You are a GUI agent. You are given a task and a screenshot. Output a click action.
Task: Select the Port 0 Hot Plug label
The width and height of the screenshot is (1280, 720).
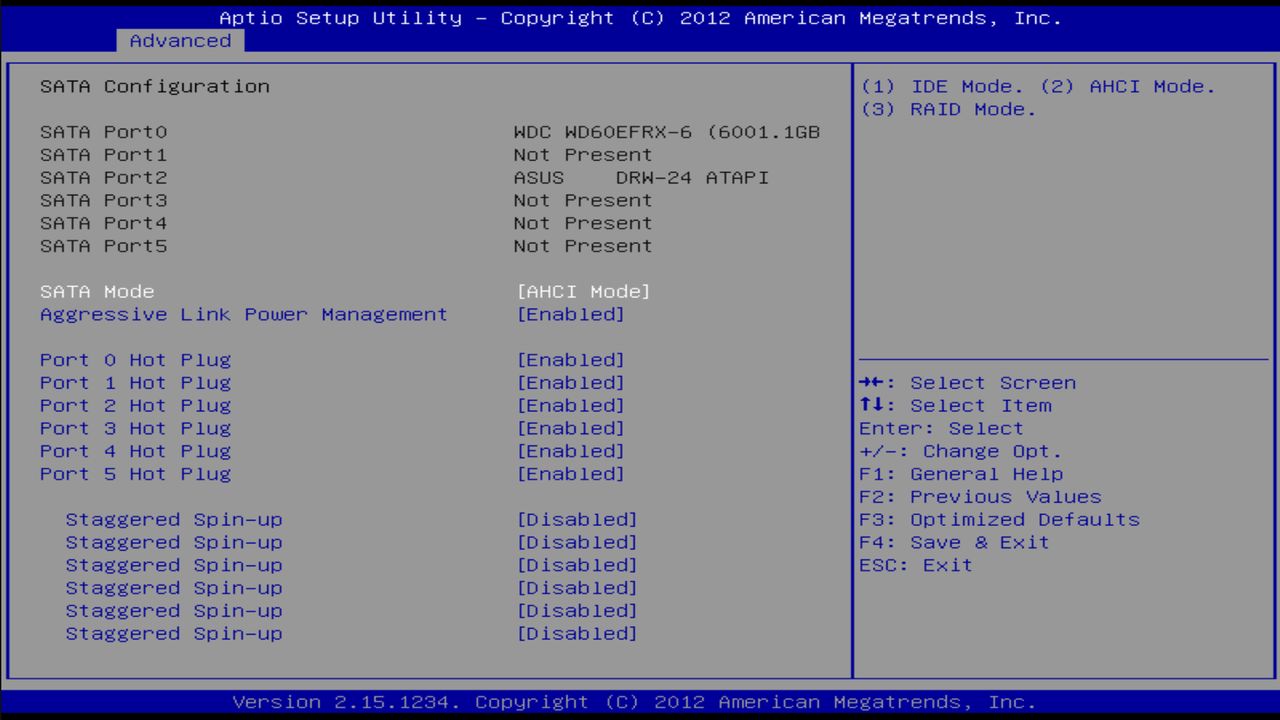(x=135, y=360)
